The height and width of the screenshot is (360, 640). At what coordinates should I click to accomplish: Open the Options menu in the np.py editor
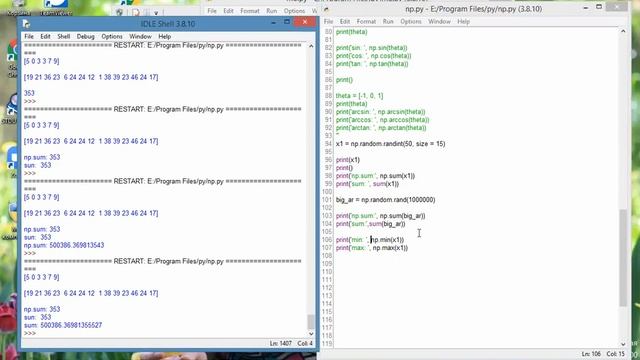click(x=411, y=22)
